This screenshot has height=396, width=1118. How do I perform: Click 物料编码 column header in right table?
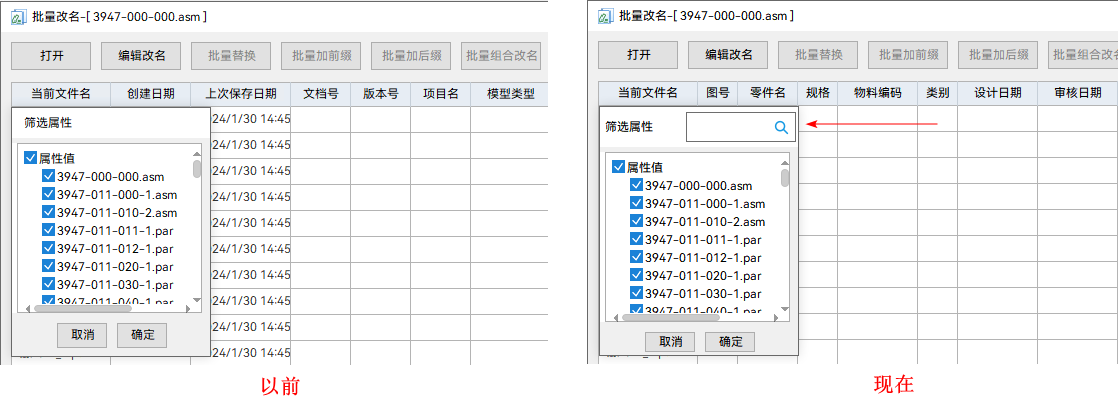(x=878, y=93)
